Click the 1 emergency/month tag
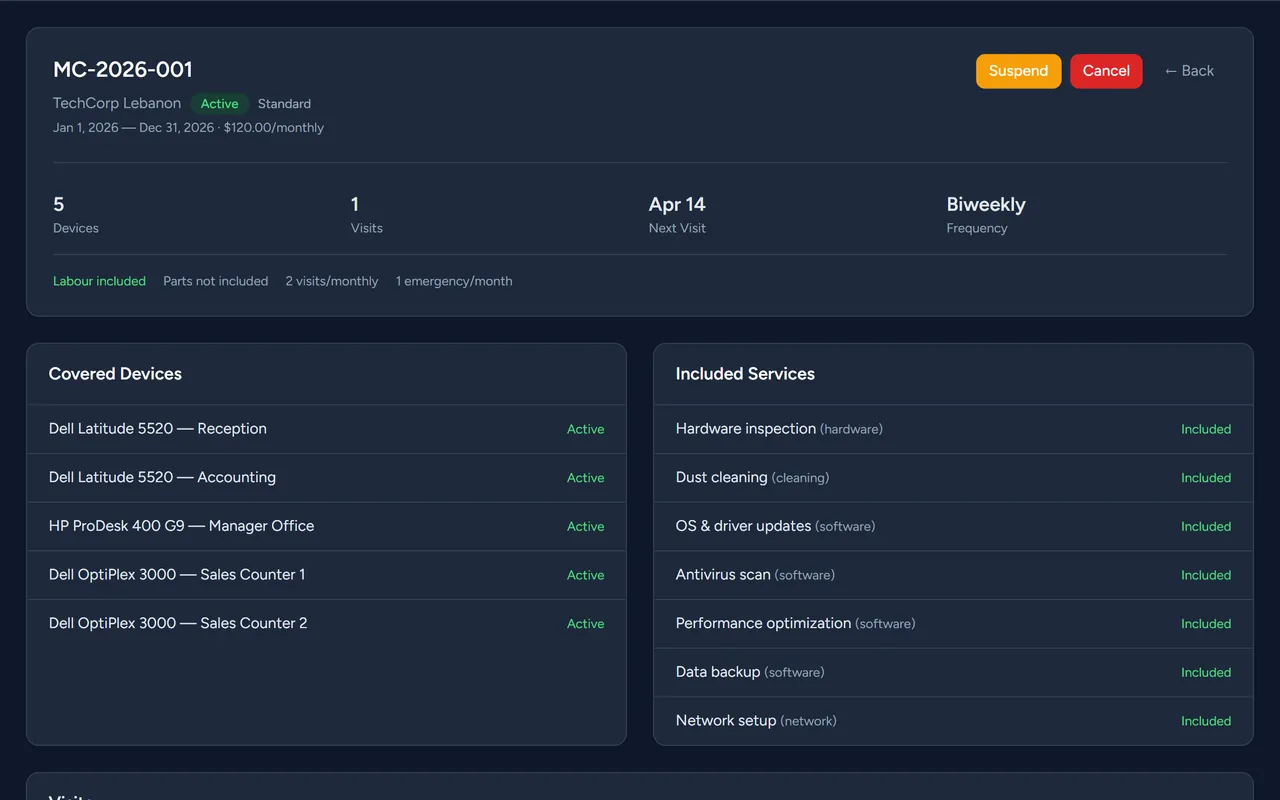This screenshot has width=1280, height=800. [x=454, y=282]
